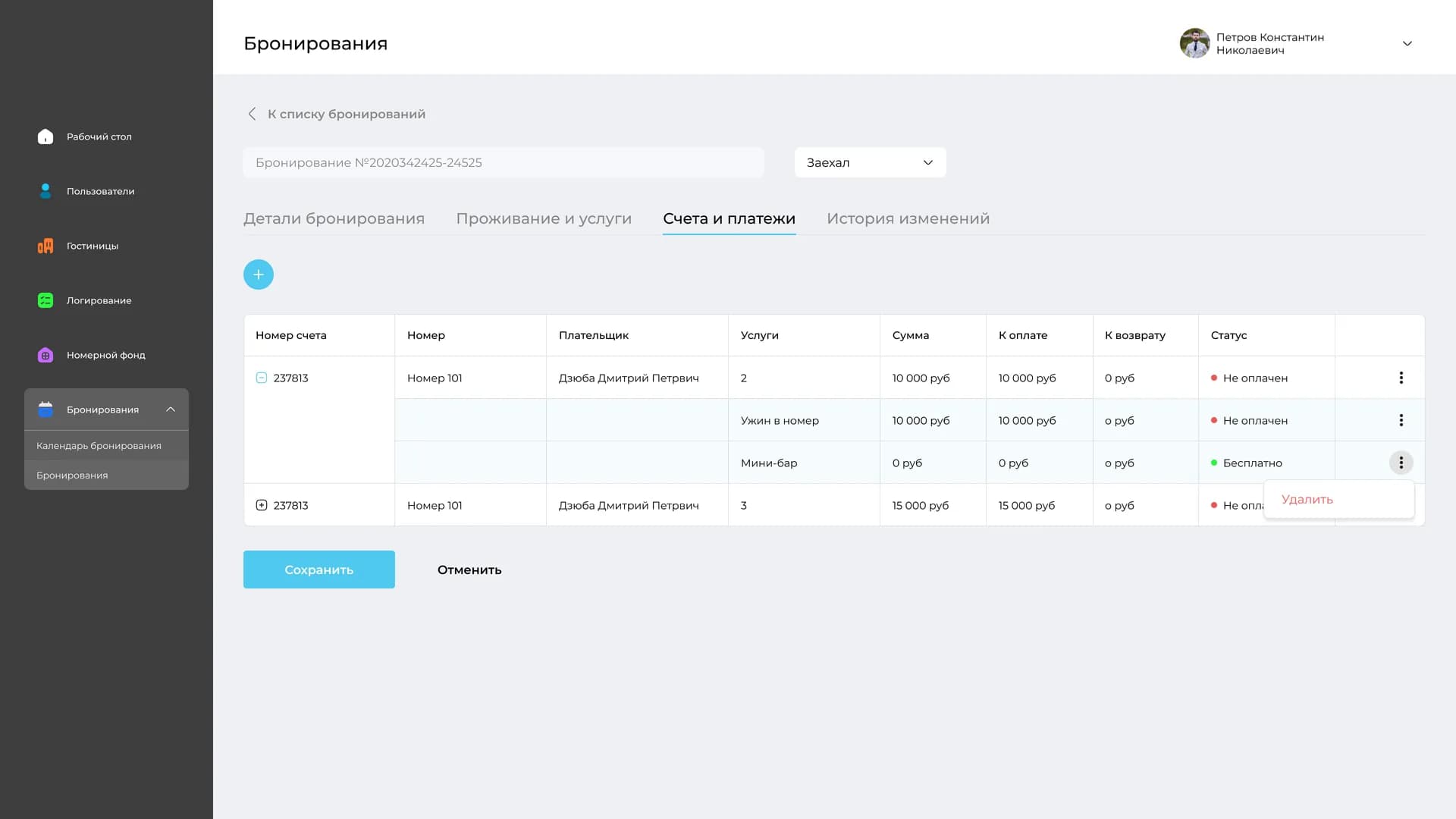
Task: Open three-dot menu for Ужин в номер row
Action: tap(1401, 420)
